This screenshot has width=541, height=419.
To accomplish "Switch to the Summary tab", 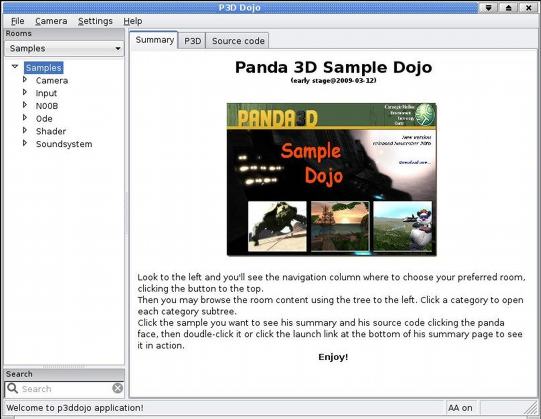I will pyautogui.click(x=154, y=40).
